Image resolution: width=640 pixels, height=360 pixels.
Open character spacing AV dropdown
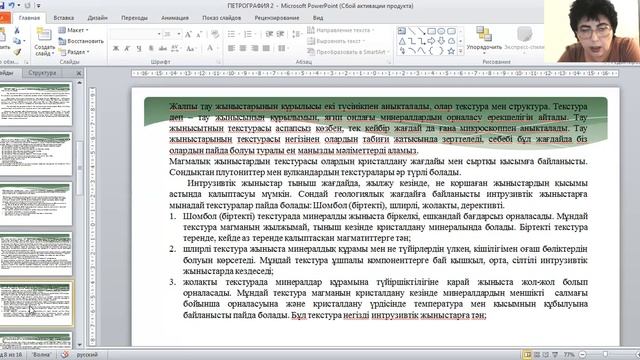pos(176,48)
